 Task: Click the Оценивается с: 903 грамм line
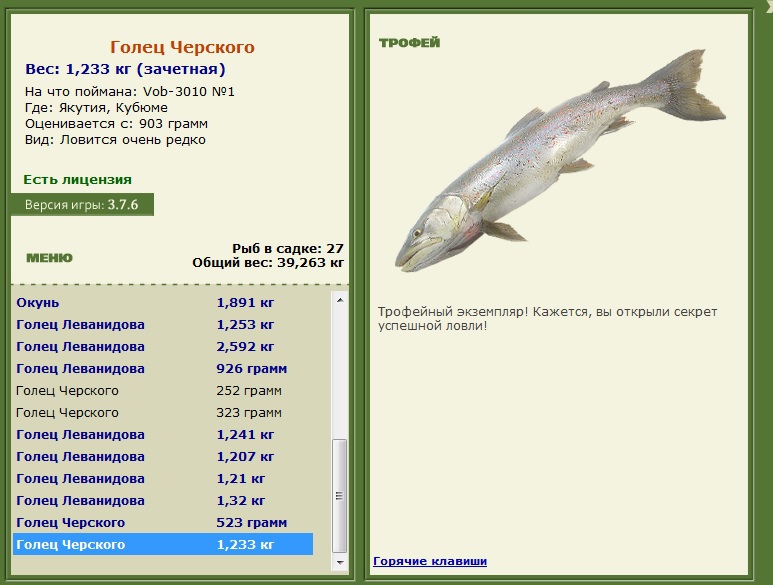(116, 124)
